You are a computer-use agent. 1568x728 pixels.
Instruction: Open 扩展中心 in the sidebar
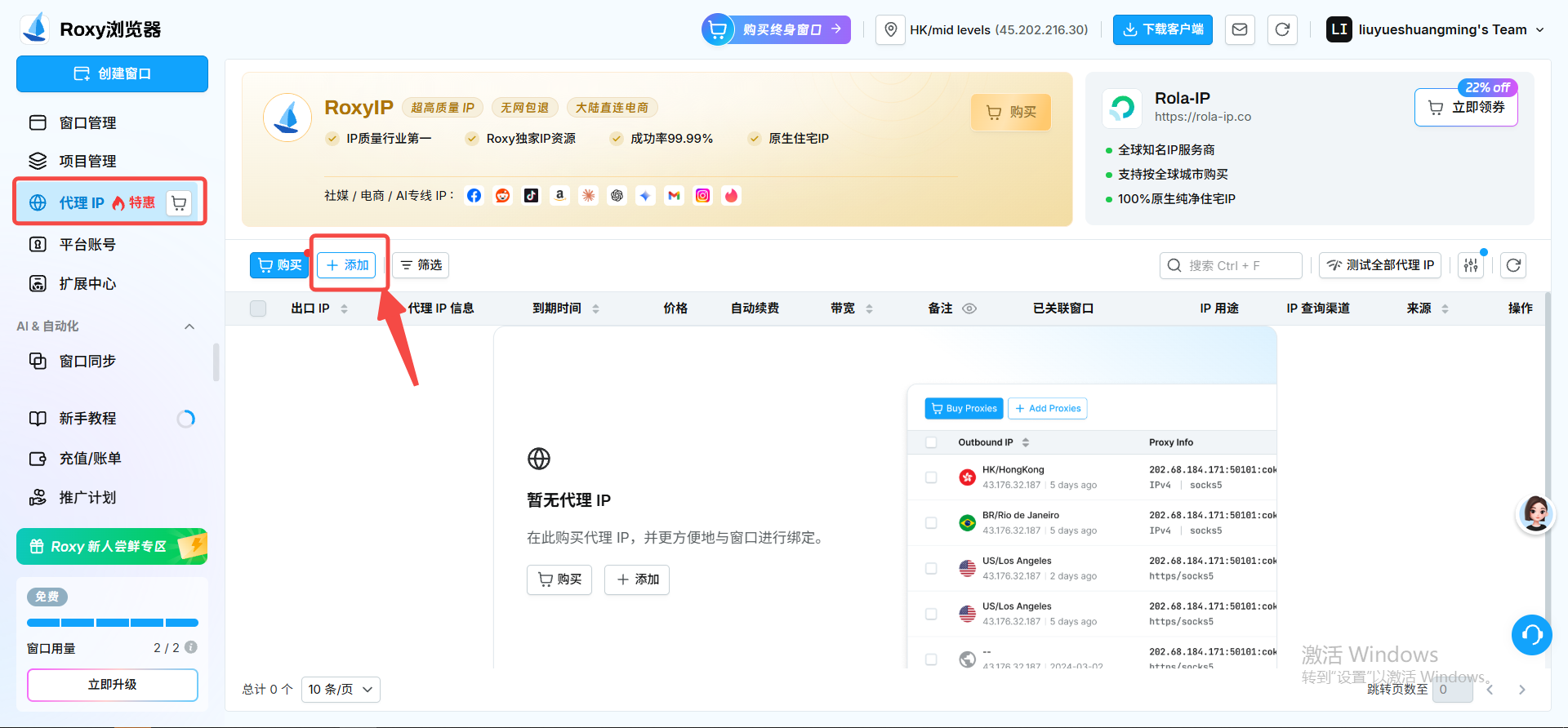click(x=112, y=283)
